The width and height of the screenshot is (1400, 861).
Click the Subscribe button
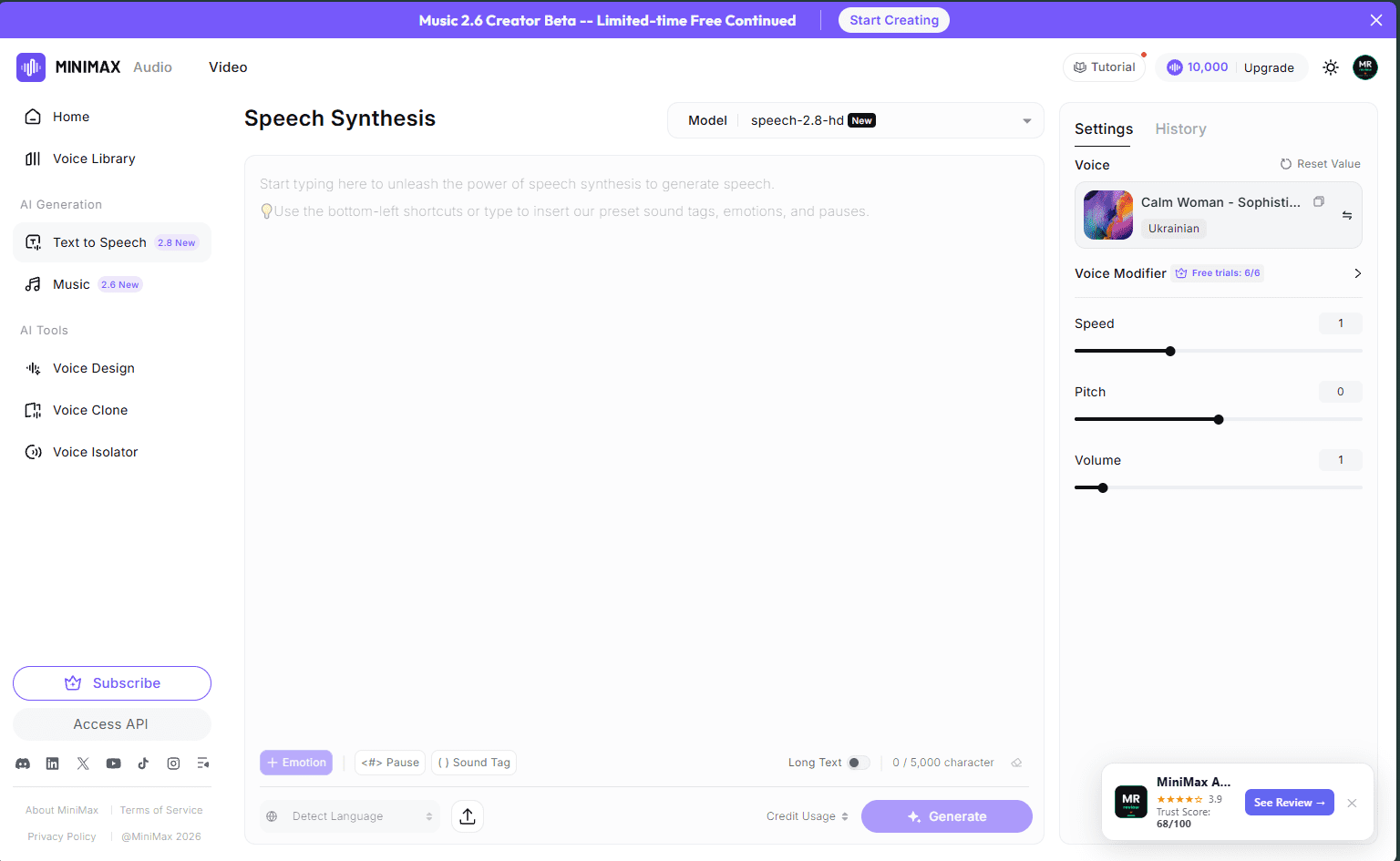click(112, 683)
